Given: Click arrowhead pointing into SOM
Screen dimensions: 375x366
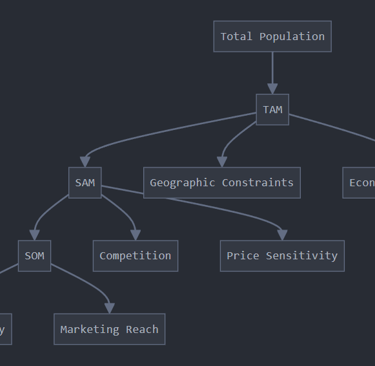Looking at the screenshot, I should tap(34, 235).
